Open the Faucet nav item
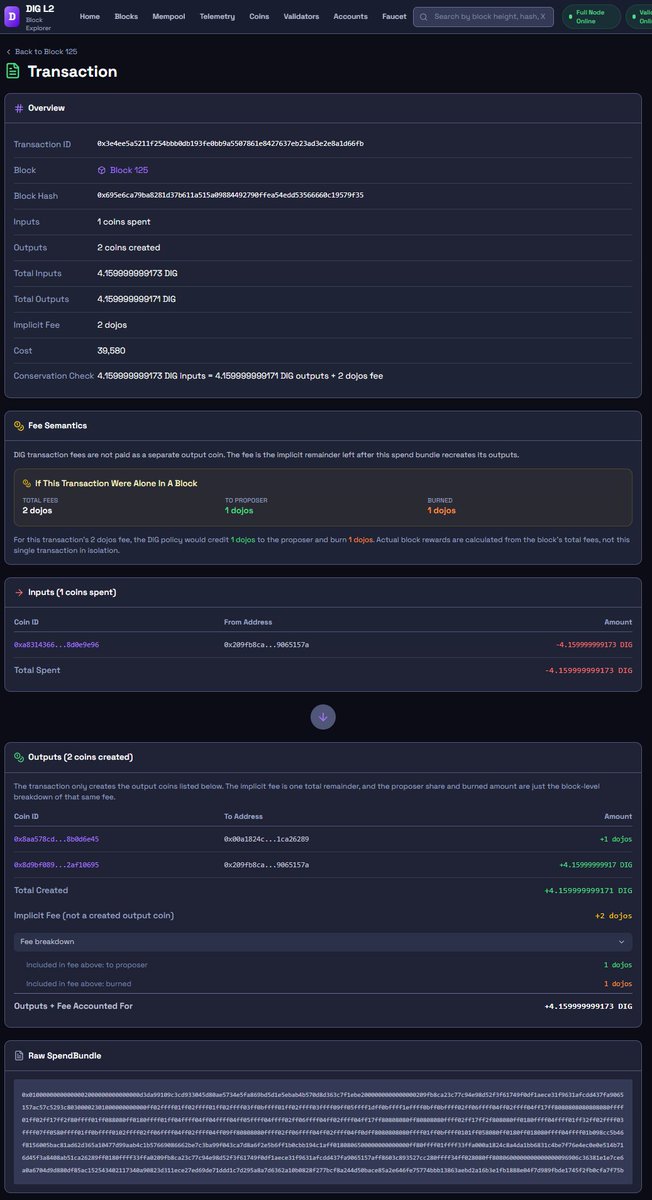Image resolution: width=652 pixels, height=1200 pixels. pos(394,17)
